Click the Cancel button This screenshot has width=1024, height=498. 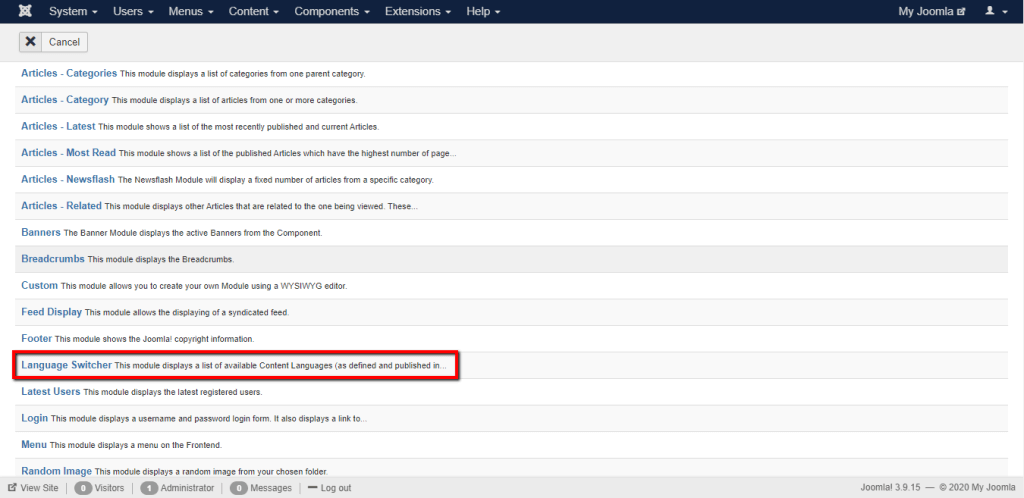tap(53, 42)
